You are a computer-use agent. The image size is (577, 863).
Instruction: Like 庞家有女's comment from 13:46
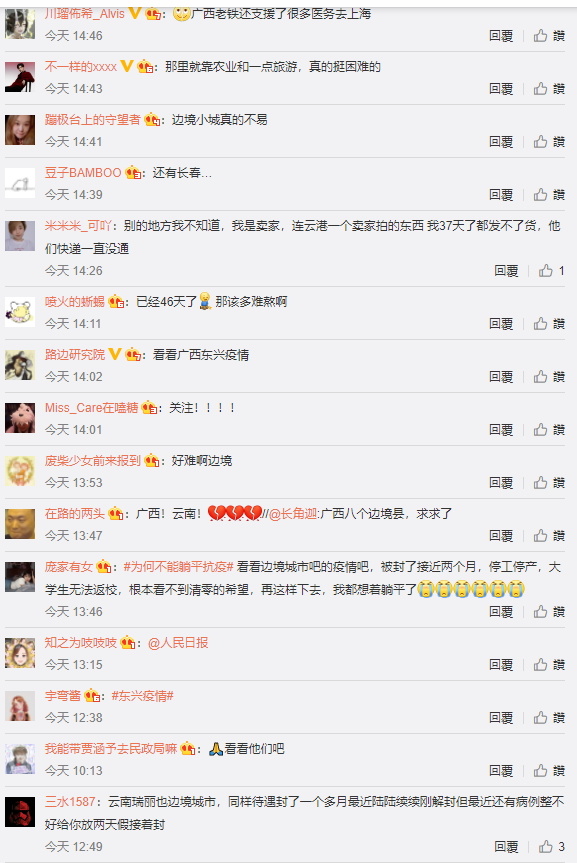pos(549,611)
